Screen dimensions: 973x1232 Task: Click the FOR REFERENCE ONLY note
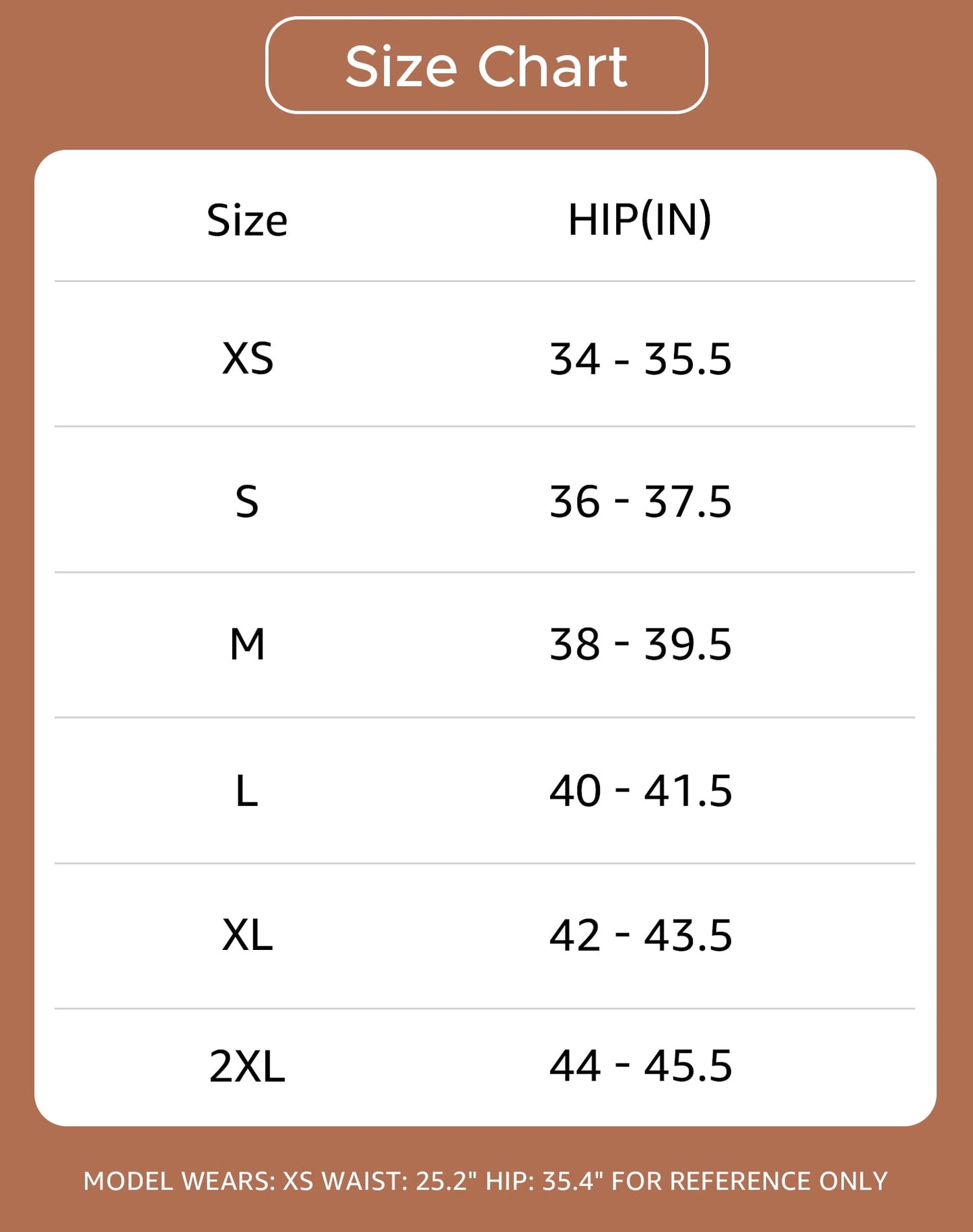[x=749, y=1182]
